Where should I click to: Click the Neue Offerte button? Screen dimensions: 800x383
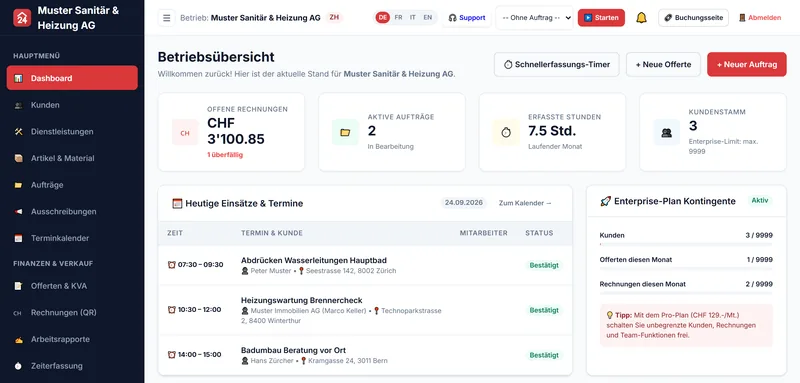pyautogui.click(x=663, y=65)
